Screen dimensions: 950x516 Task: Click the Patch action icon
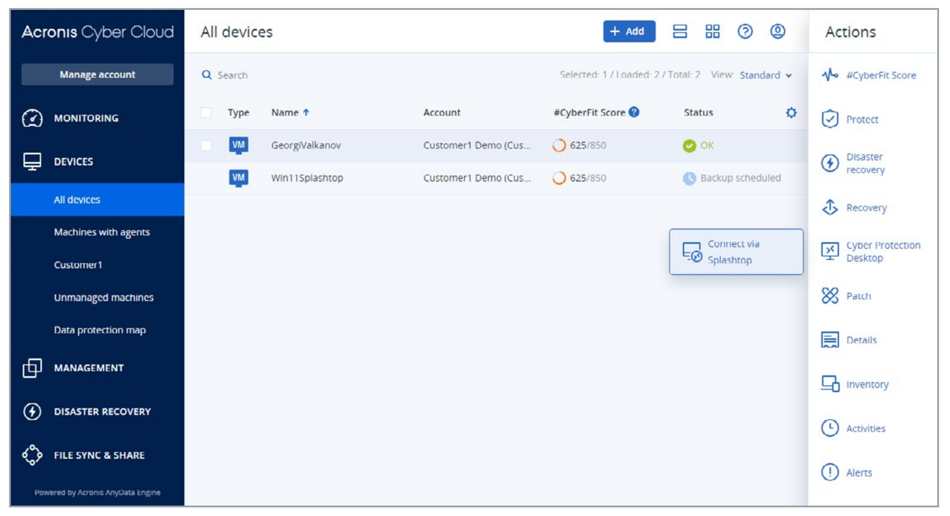pyautogui.click(x=829, y=296)
